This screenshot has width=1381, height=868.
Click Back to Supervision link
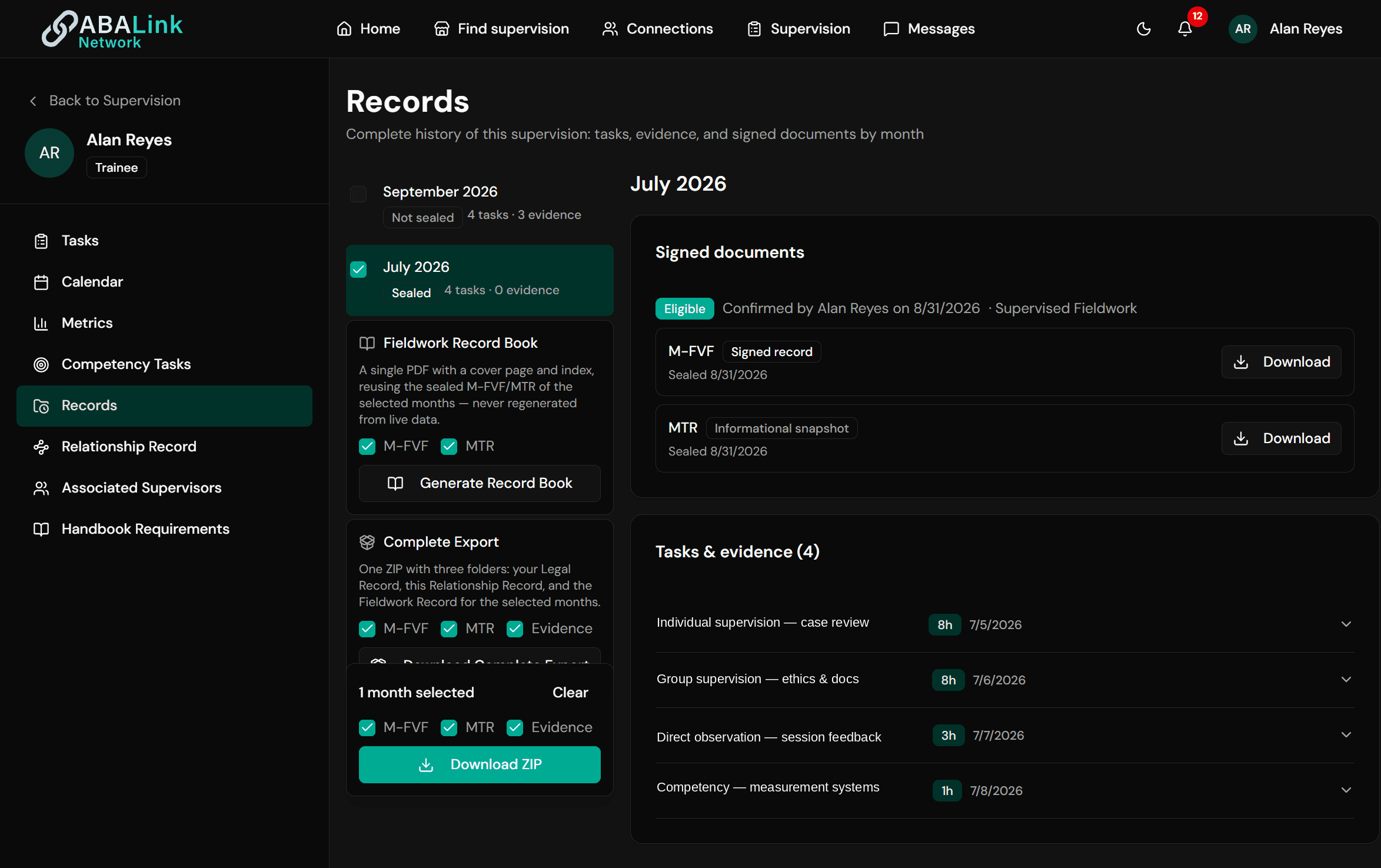[105, 101]
